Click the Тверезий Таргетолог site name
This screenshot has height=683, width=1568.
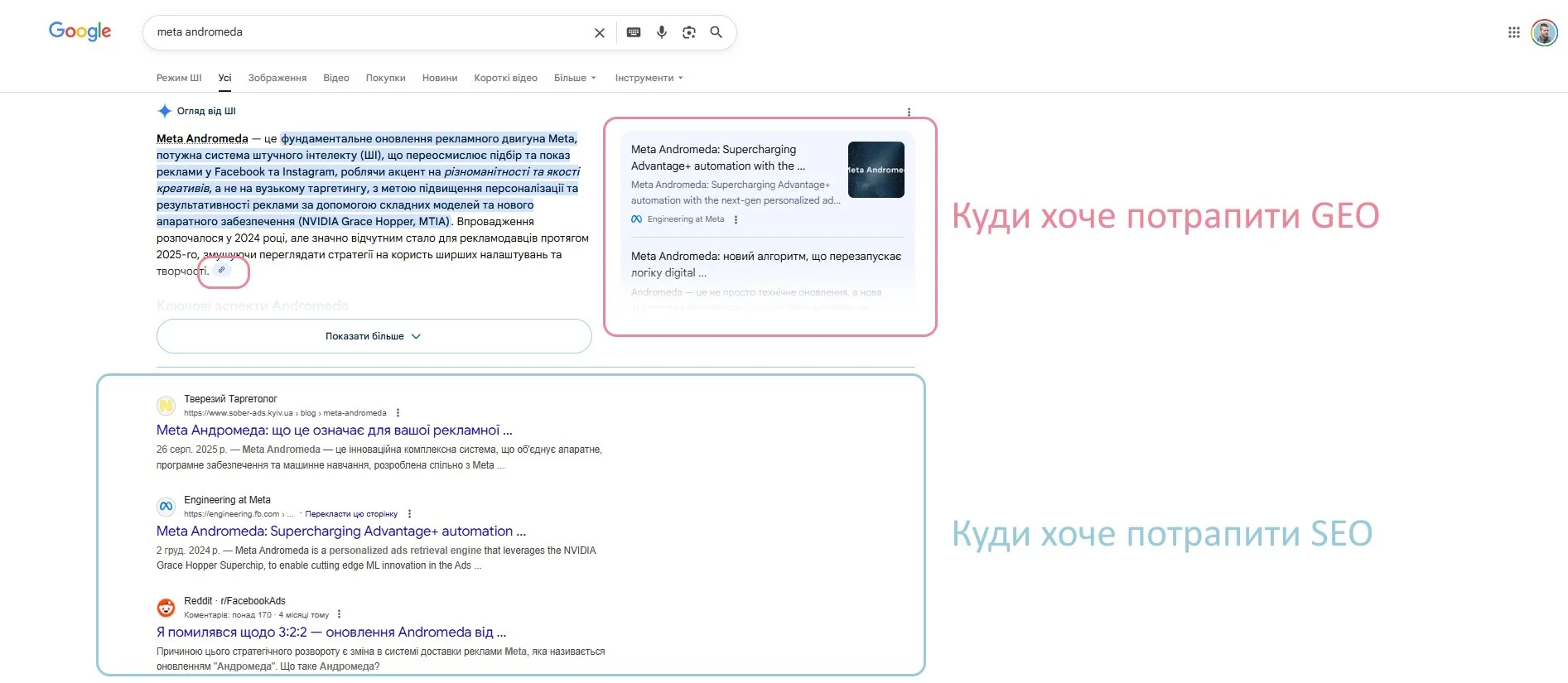pyautogui.click(x=230, y=399)
